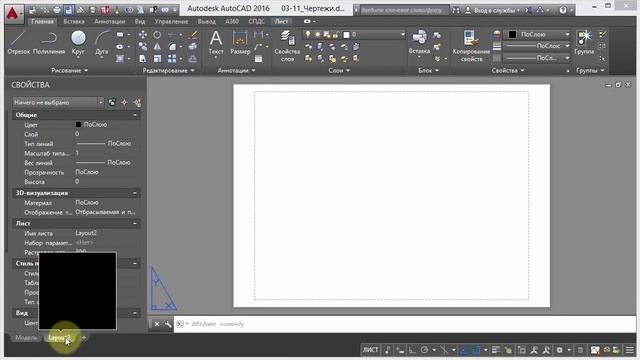Select the Mirror tool in Редактирование
This screenshot has width=640, height=360.
point(157,47)
